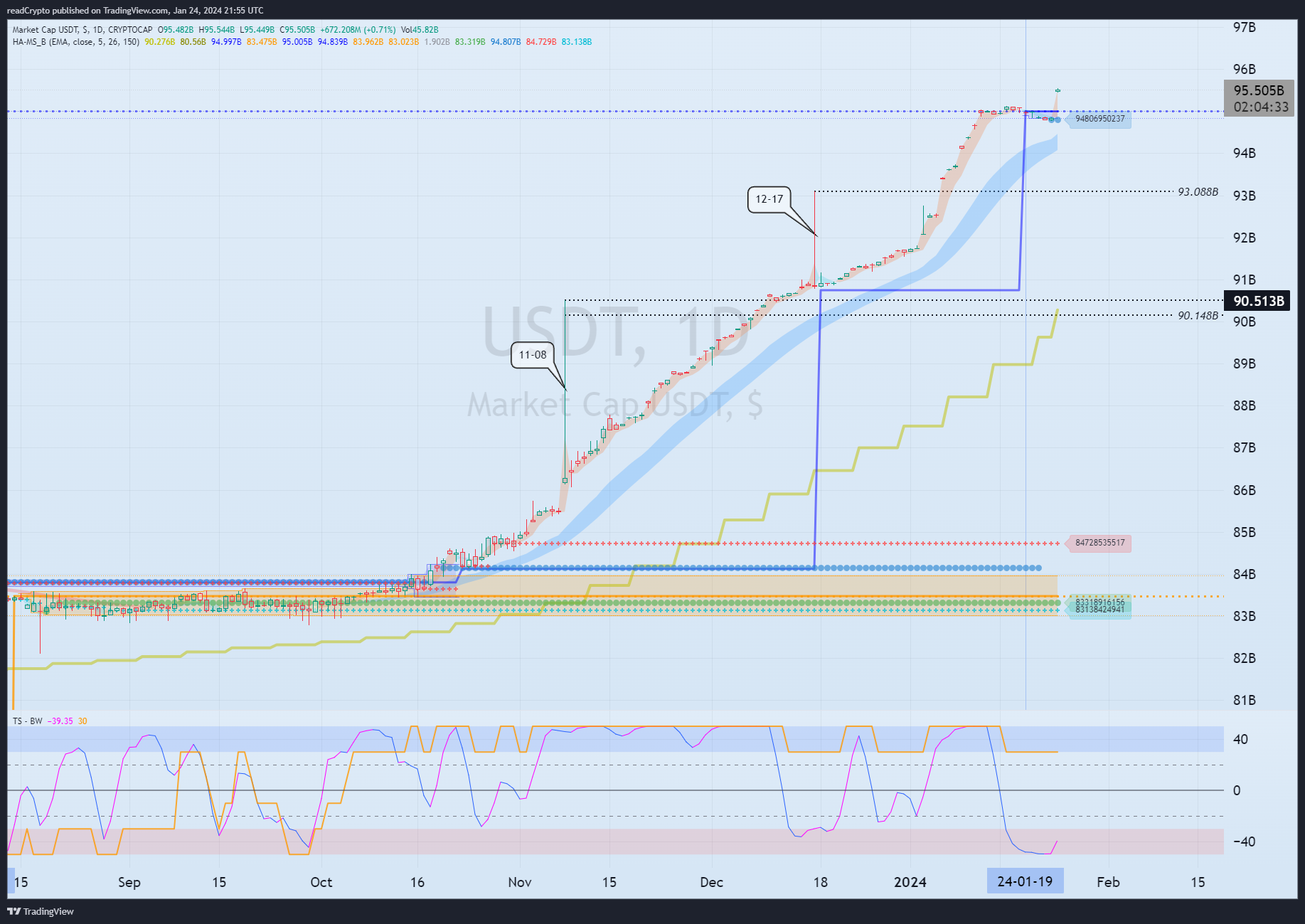Image resolution: width=1305 pixels, height=924 pixels.
Task: Click the cyan 83.138B indicator value
Action: pyautogui.click(x=577, y=42)
